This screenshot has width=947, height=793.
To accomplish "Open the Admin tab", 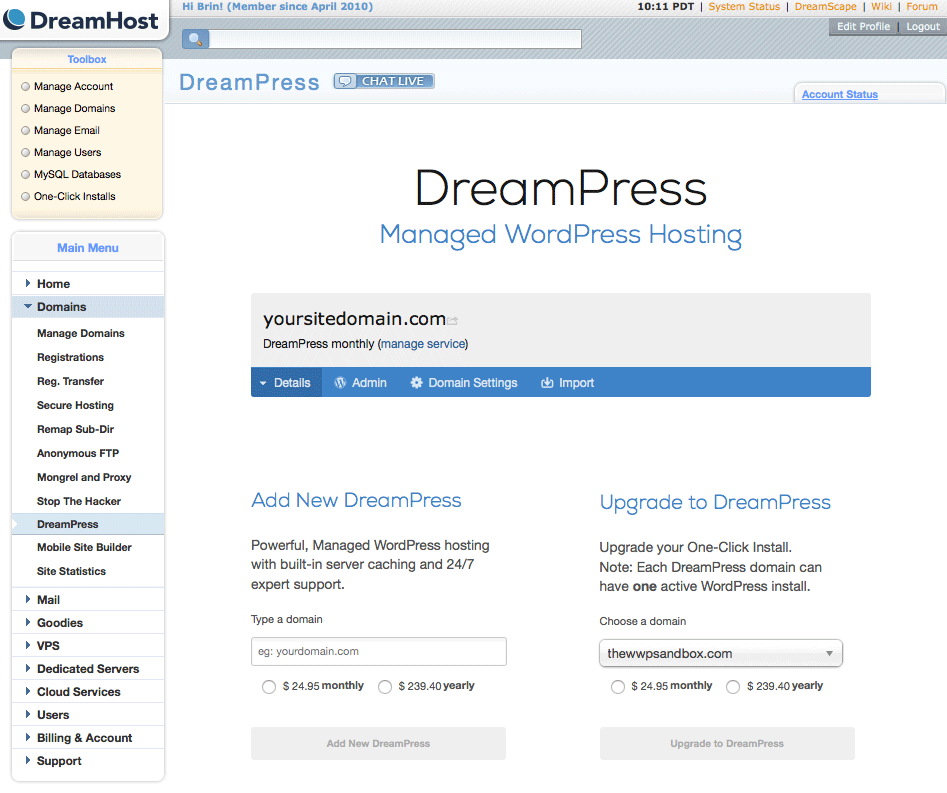I will click(361, 382).
